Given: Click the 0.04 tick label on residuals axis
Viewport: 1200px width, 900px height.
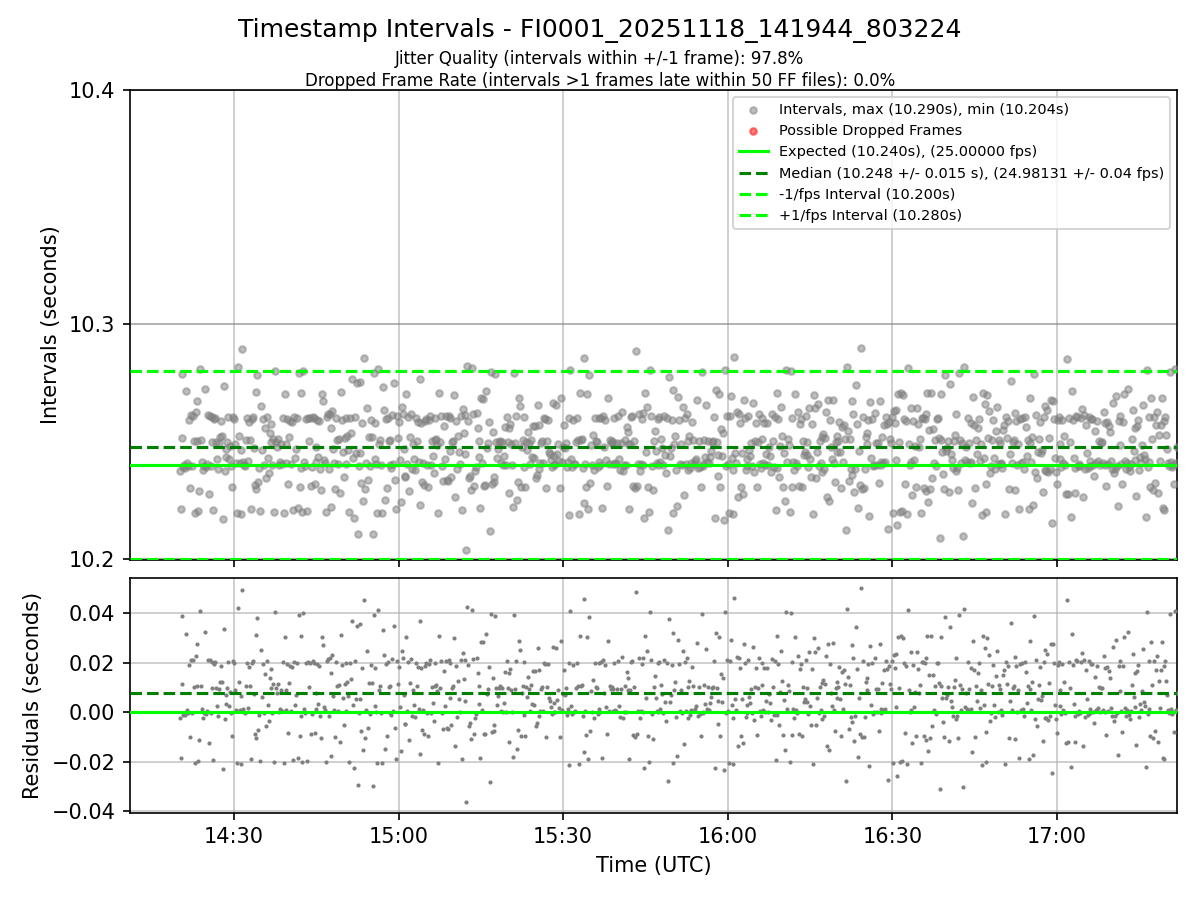Looking at the screenshot, I should point(96,613).
